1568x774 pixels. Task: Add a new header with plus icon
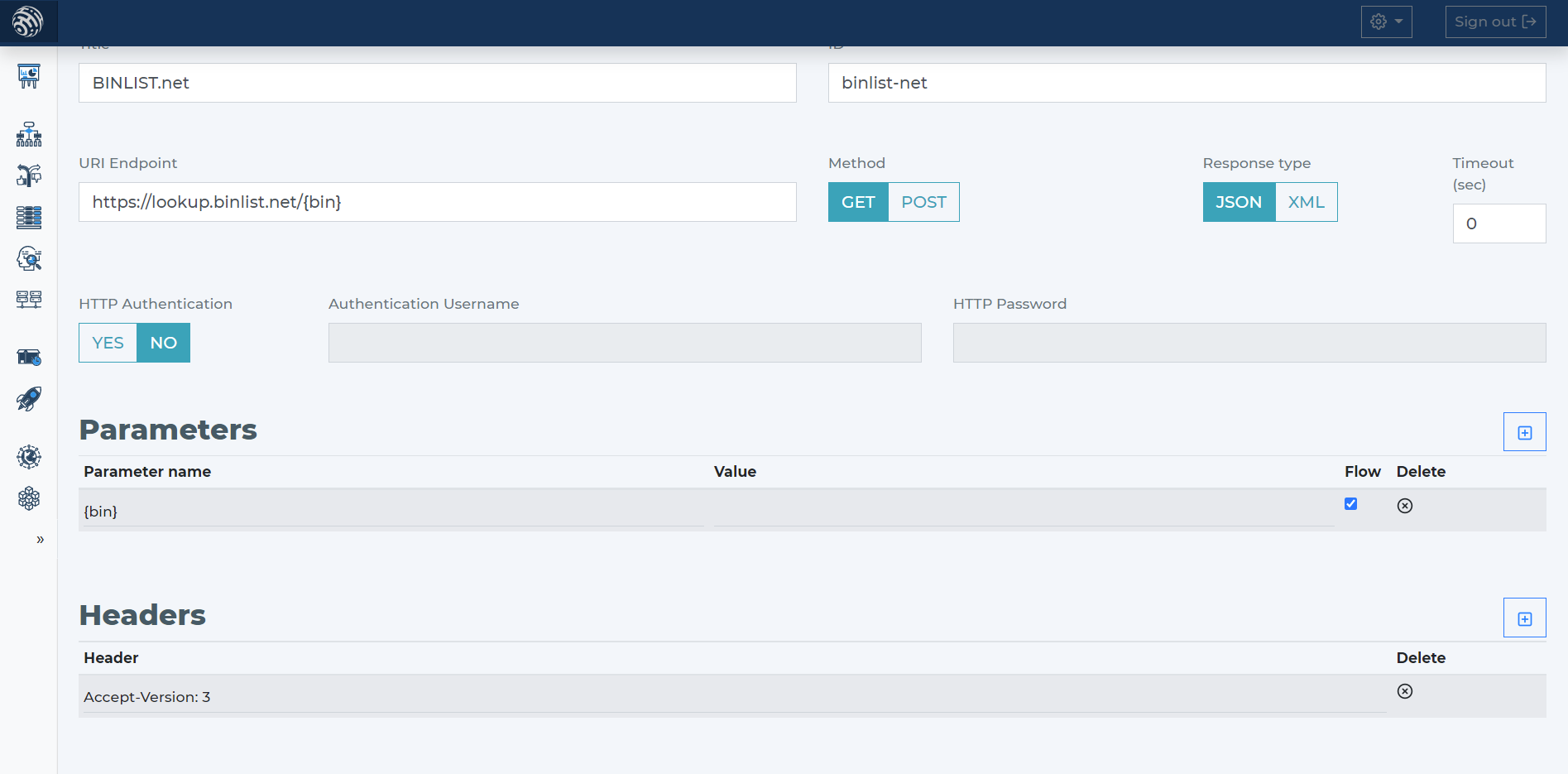(x=1524, y=618)
